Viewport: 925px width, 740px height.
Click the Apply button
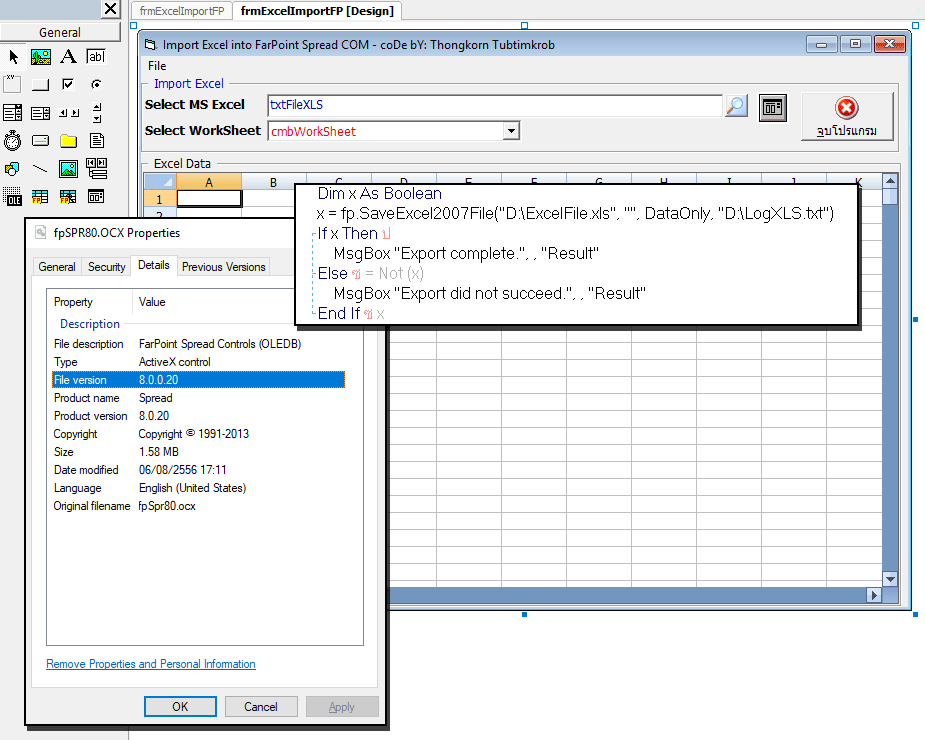tap(342, 706)
